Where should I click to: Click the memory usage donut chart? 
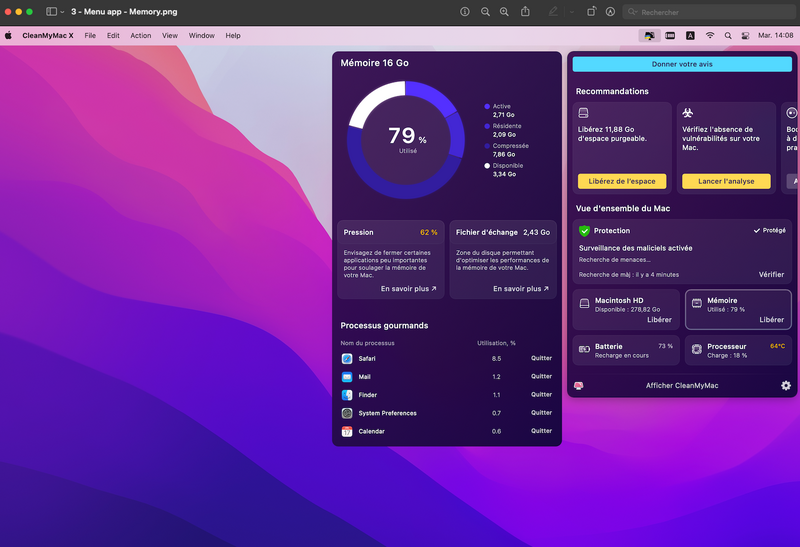(406, 139)
